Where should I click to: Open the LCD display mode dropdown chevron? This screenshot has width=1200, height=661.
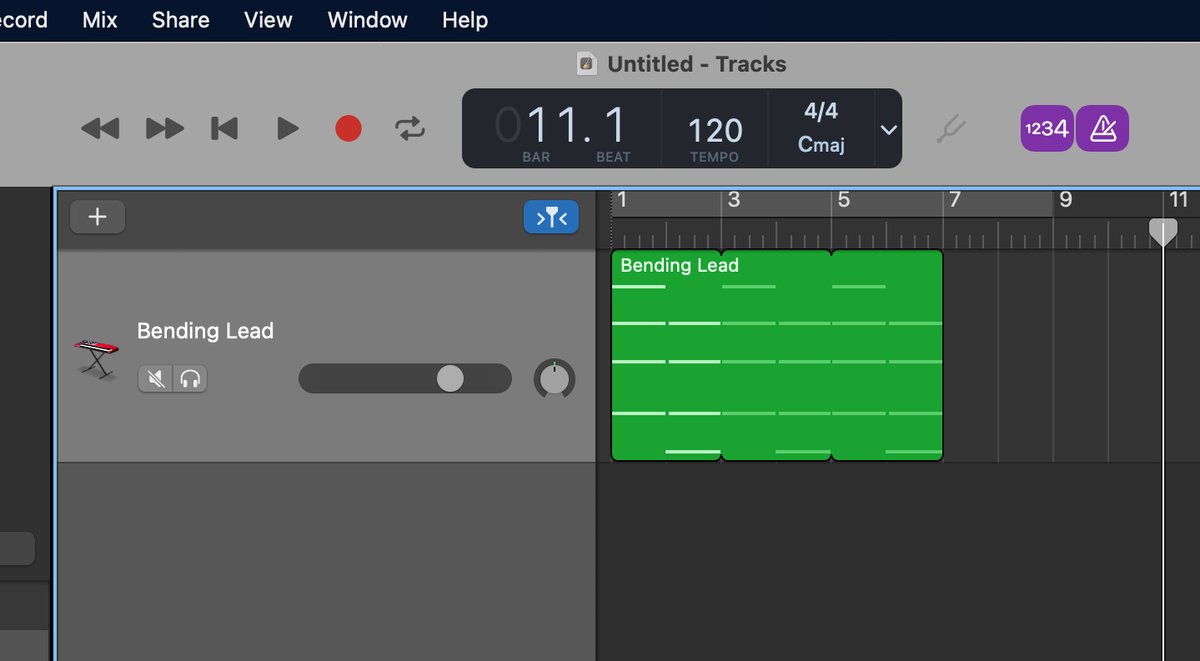pos(888,128)
